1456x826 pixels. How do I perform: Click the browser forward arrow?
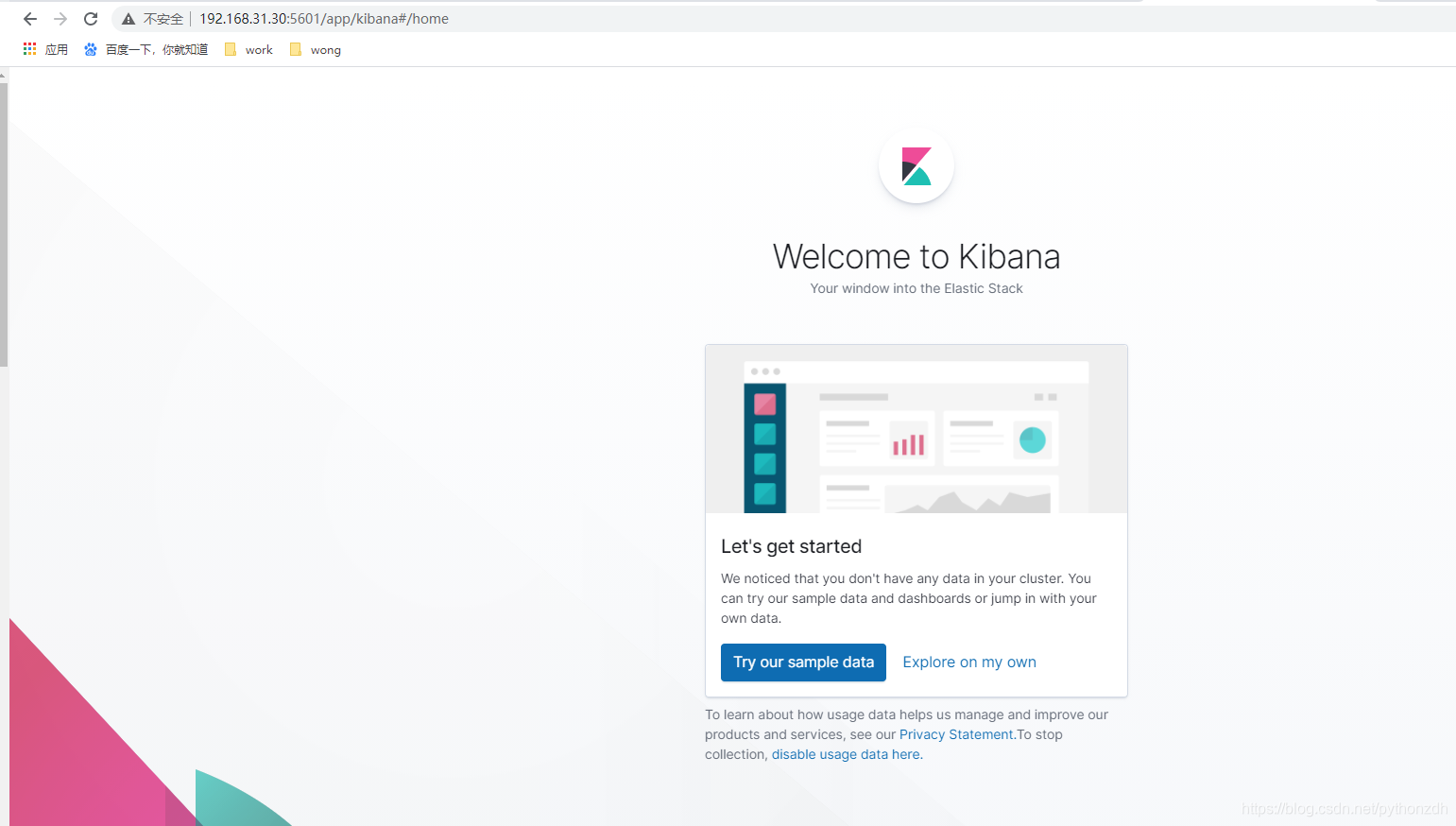tap(60, 19)
